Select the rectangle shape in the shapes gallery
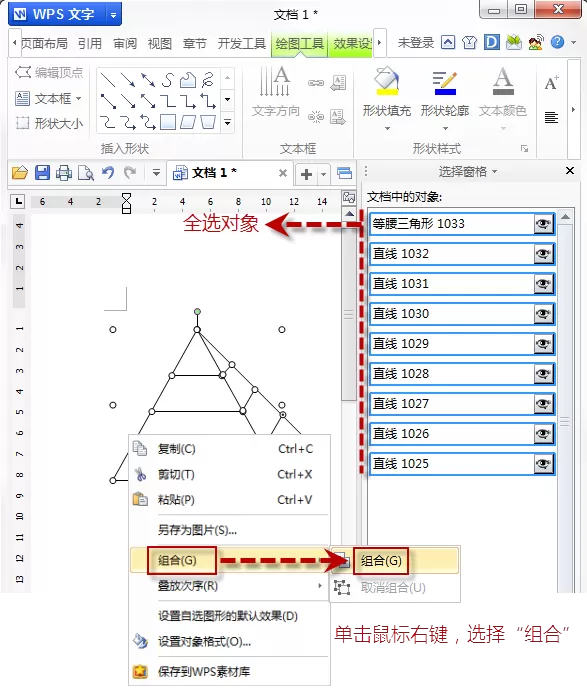Viewport: 587px width, 688px height. pyautogui.click(x=168, y=122)
